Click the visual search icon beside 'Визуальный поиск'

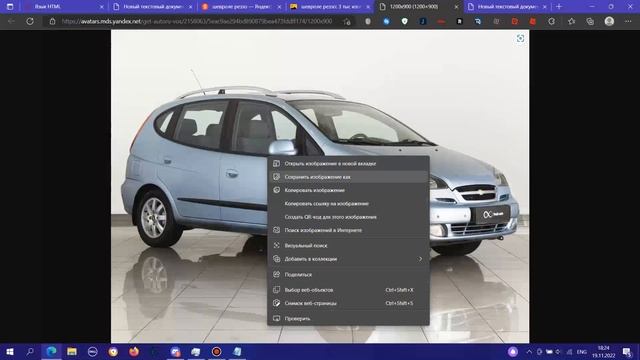(276, 245)
